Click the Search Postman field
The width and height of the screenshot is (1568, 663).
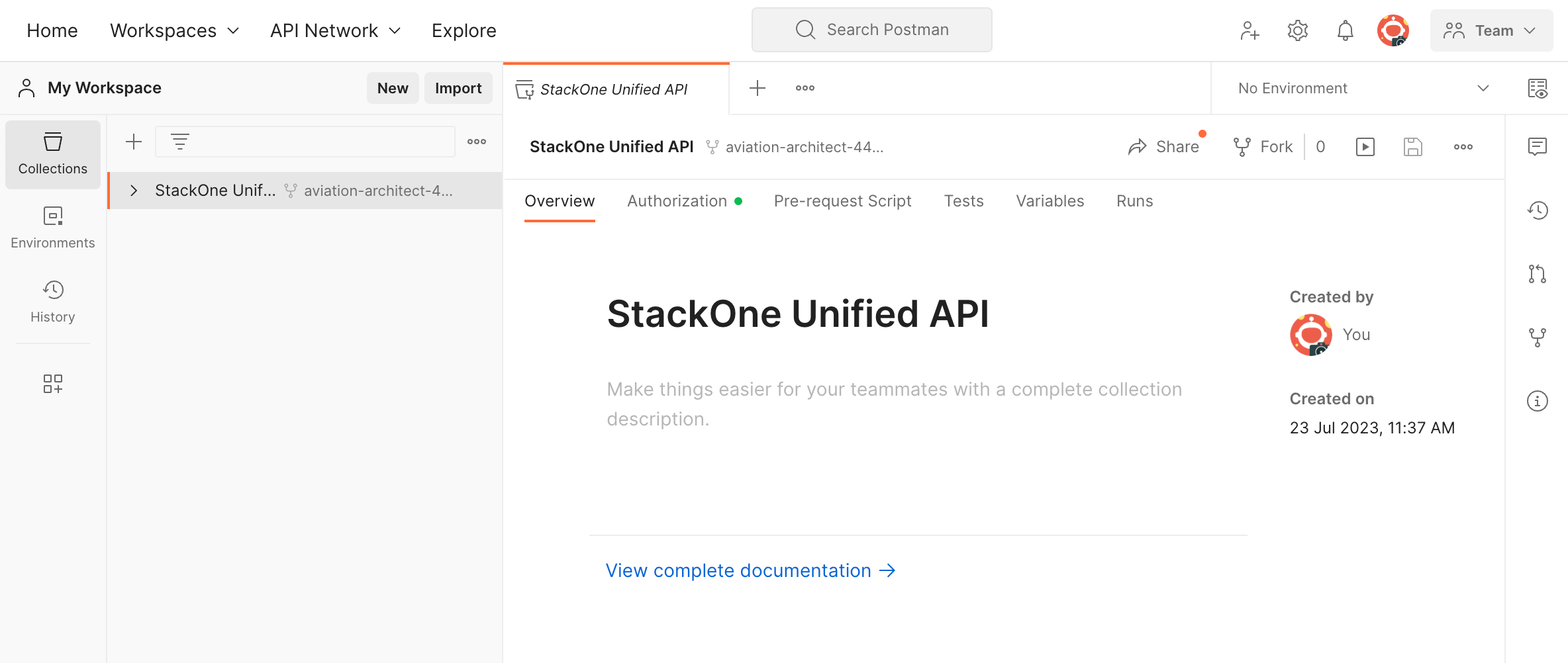(872, 30)
